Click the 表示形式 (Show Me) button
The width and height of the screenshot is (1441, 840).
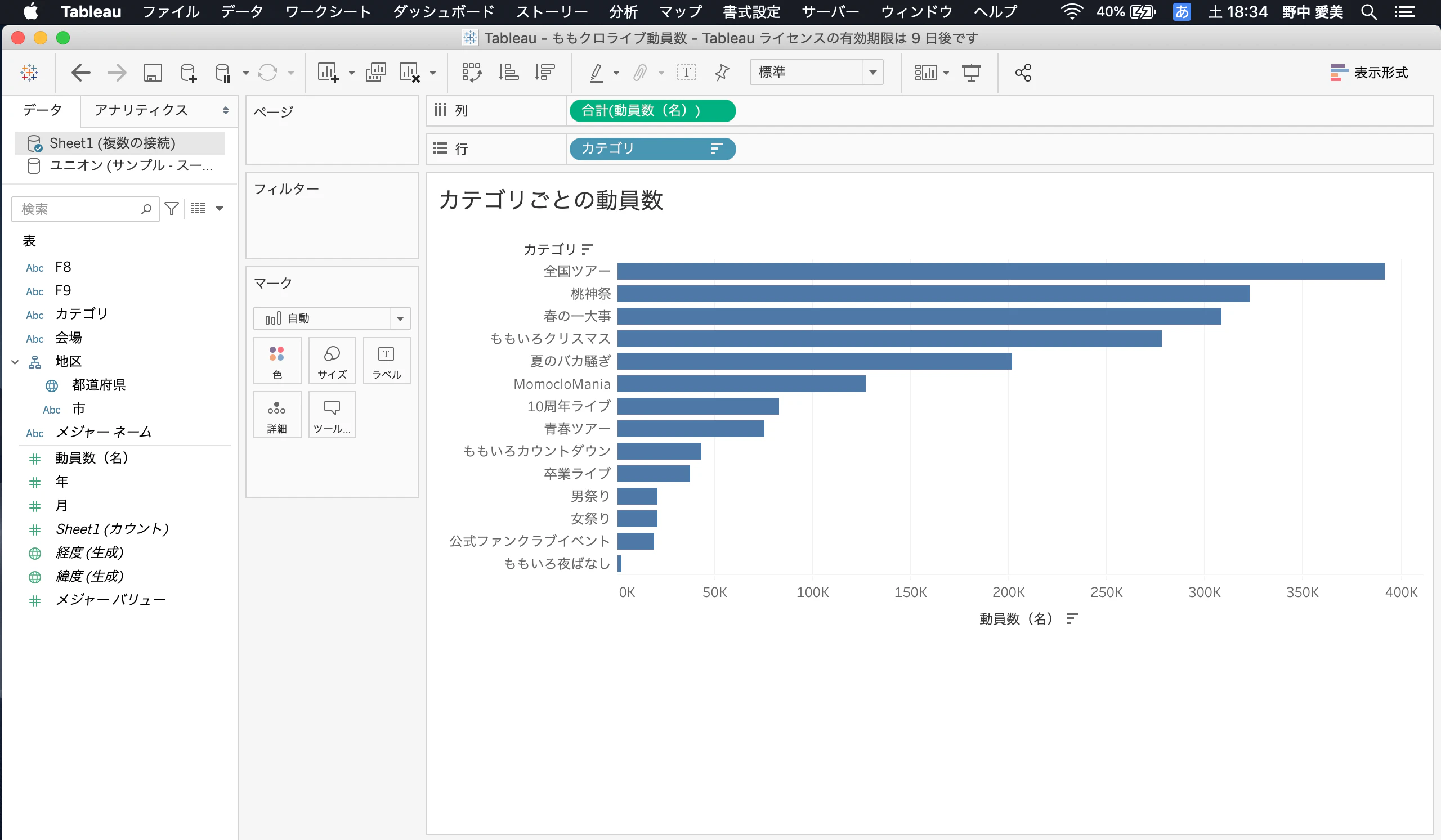click(1368, 73)
